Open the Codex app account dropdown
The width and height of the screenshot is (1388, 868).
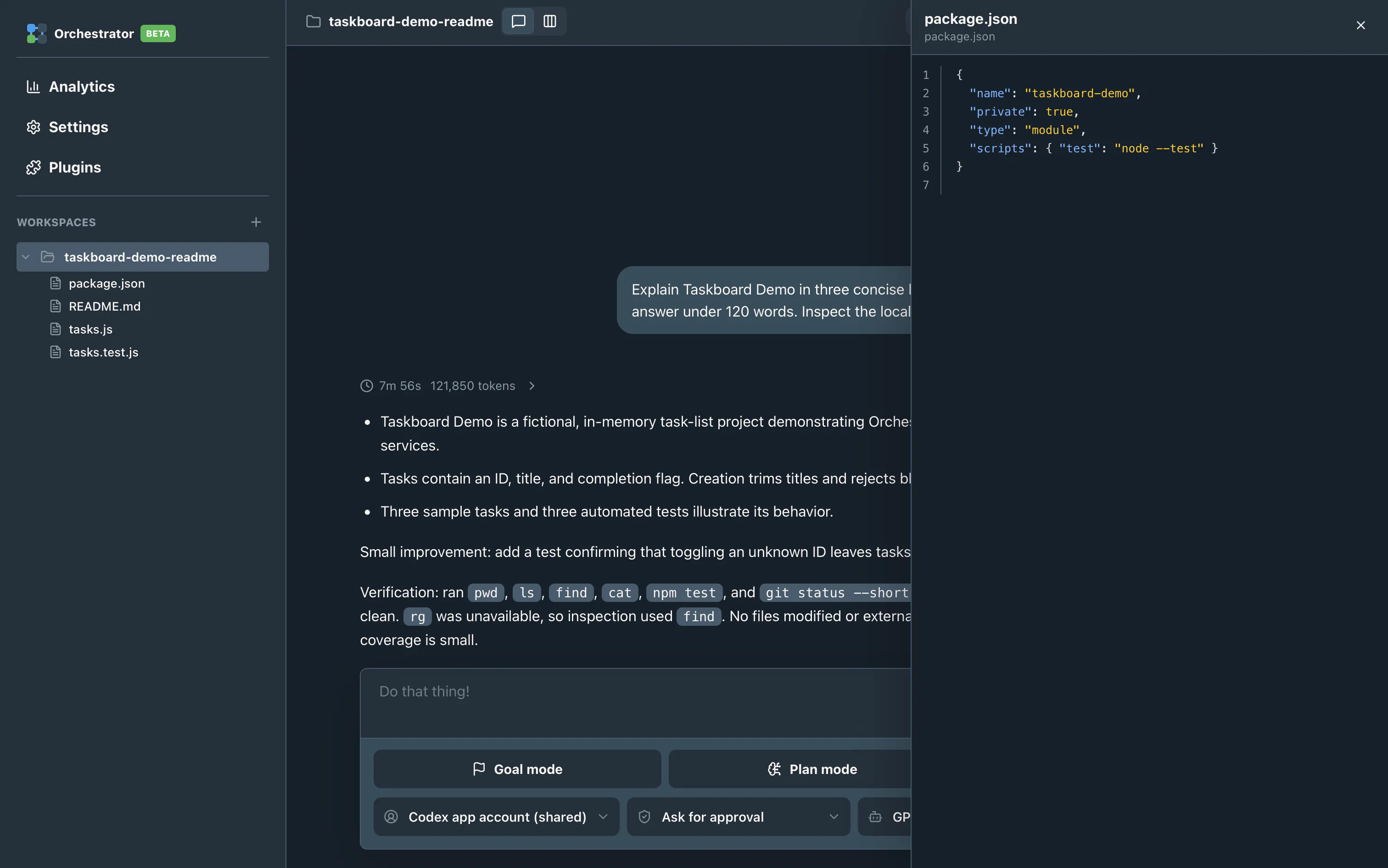[496, 817]
